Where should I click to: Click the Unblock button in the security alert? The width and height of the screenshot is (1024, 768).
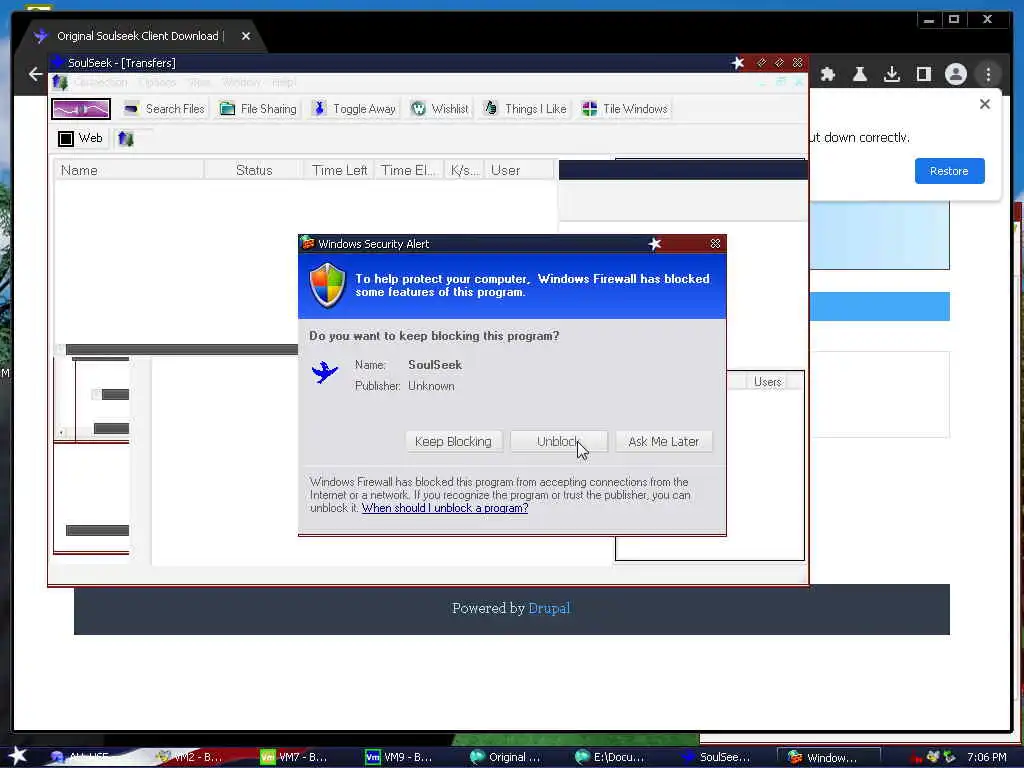[559, 441]
